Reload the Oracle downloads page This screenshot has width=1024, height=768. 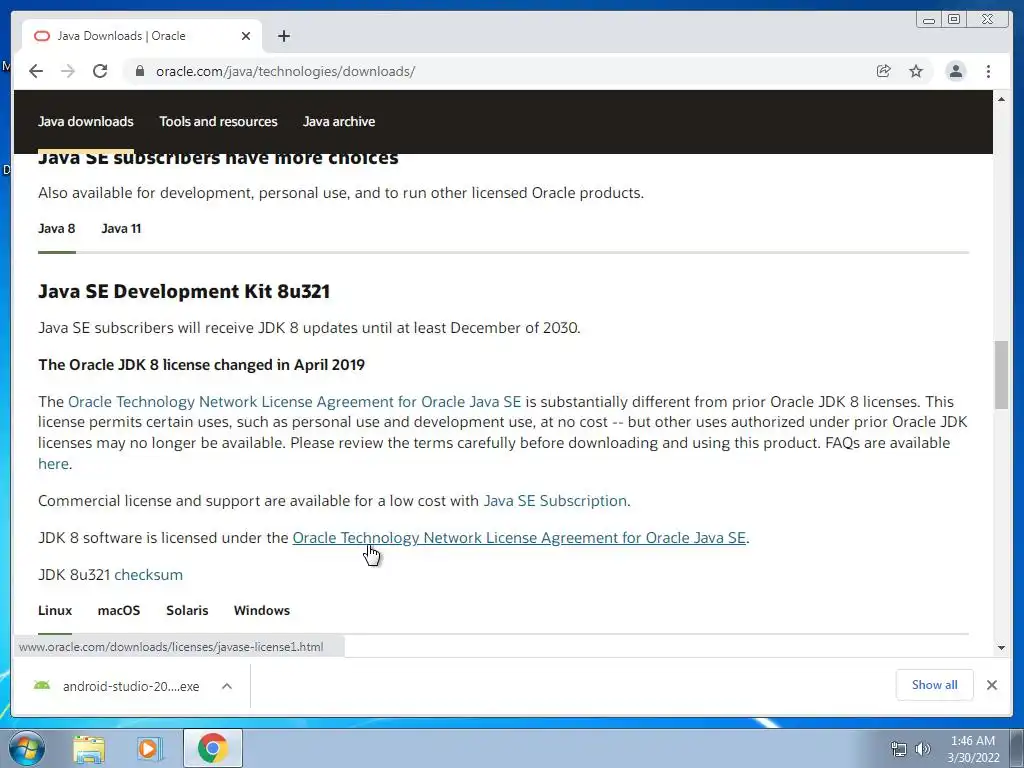tap(100, 71)
